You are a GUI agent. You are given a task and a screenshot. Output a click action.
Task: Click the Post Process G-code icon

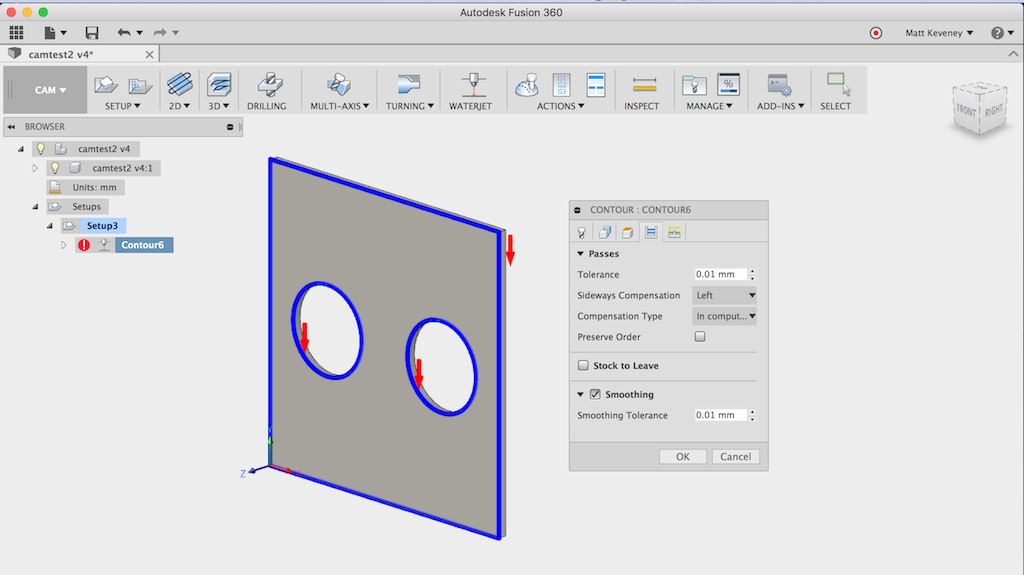[561, 85]
